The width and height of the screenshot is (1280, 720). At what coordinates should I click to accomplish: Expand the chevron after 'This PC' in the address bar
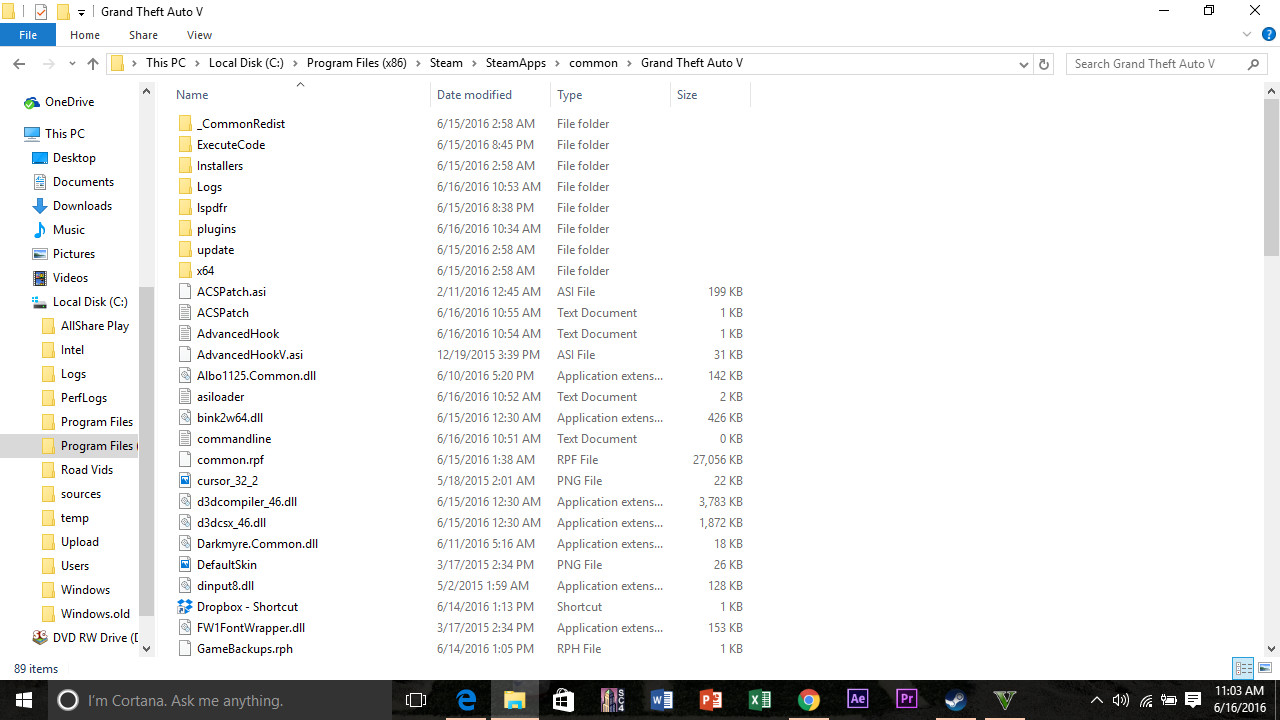pos(197,63)
